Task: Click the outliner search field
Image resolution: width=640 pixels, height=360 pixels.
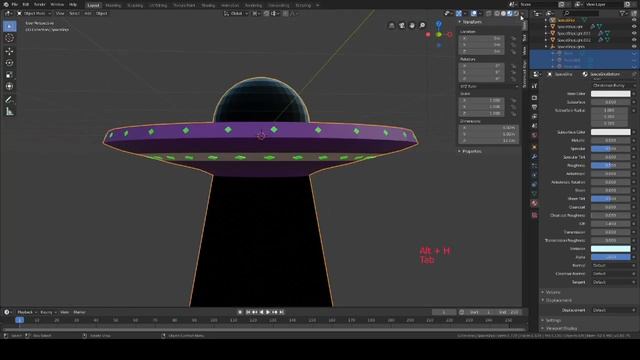Action: coord(581,13)
